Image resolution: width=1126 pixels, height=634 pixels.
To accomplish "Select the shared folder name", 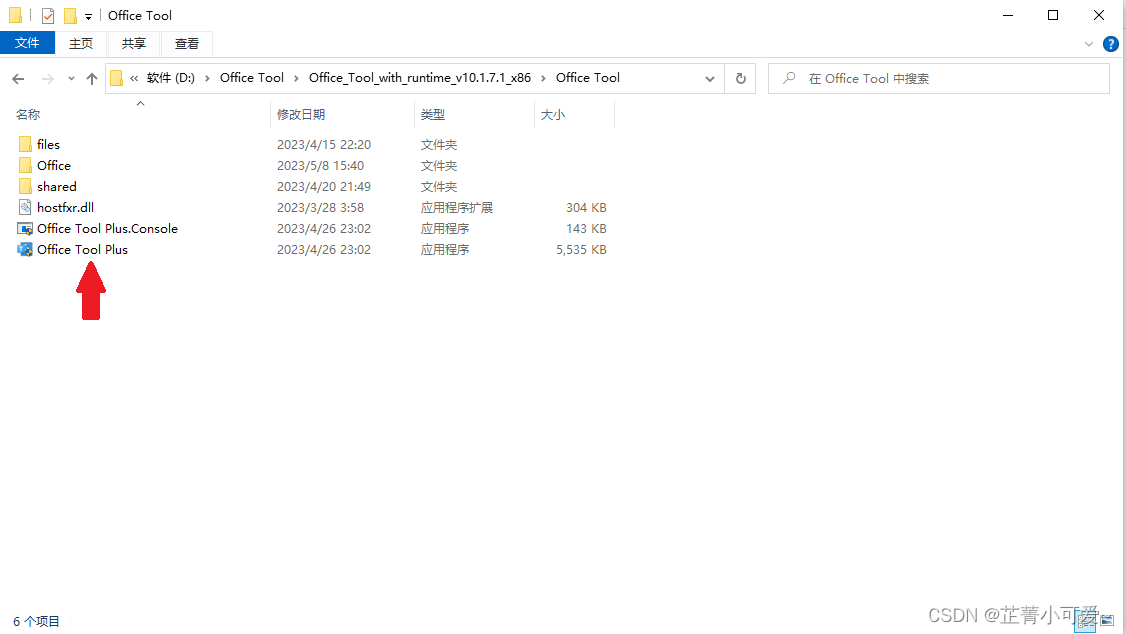I will tap(57, 187).
